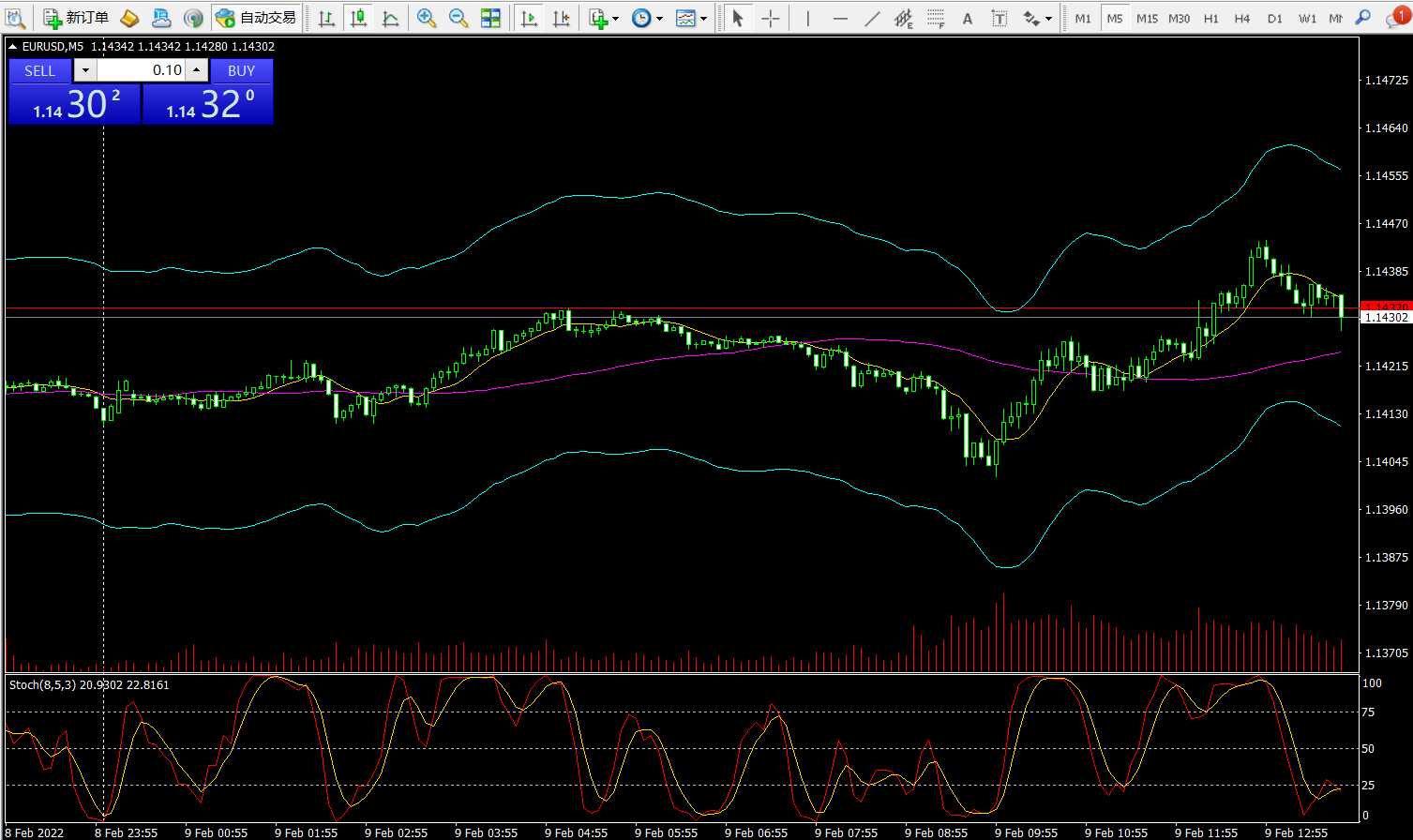Switch to H4 timeframe
Viewport: 1413px width, 840px height.
tap(1242, 18)
